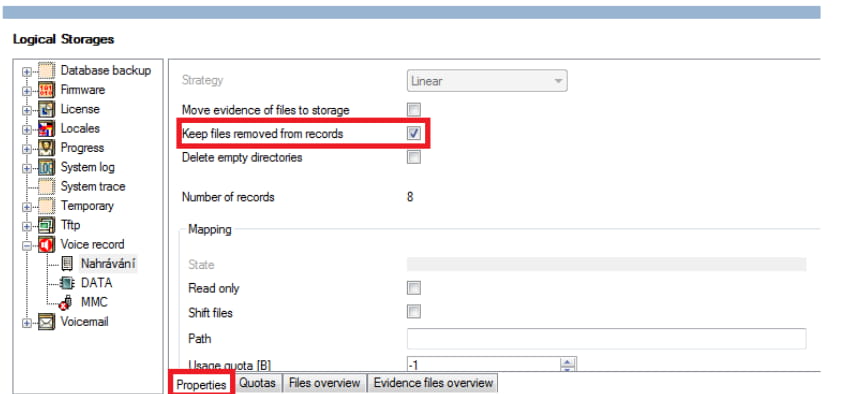
Task: Click the Locales flag icon
Action: point(47,129)
